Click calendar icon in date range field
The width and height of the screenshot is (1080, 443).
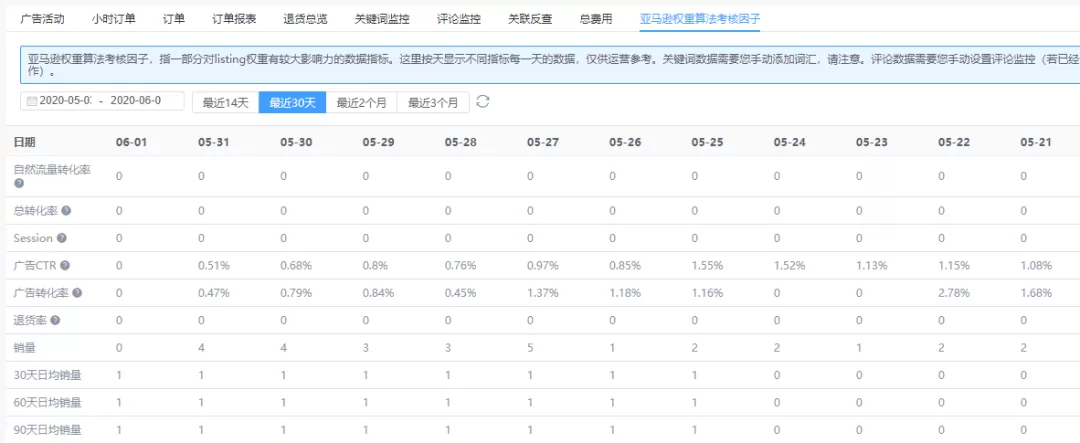pos(32,101)
